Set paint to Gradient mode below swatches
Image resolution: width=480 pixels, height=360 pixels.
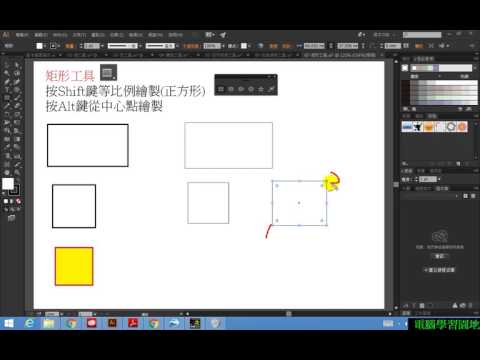pyautogui.click(x=12, y=201)
